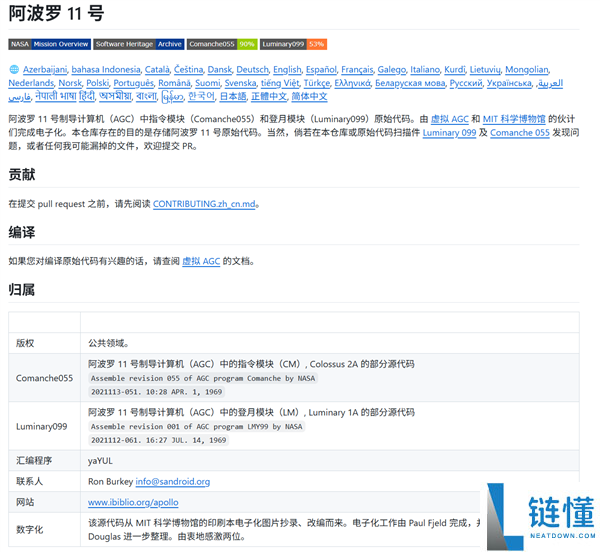Open the Kurdî translation link
600x552 pixels.
pos(455,70)
